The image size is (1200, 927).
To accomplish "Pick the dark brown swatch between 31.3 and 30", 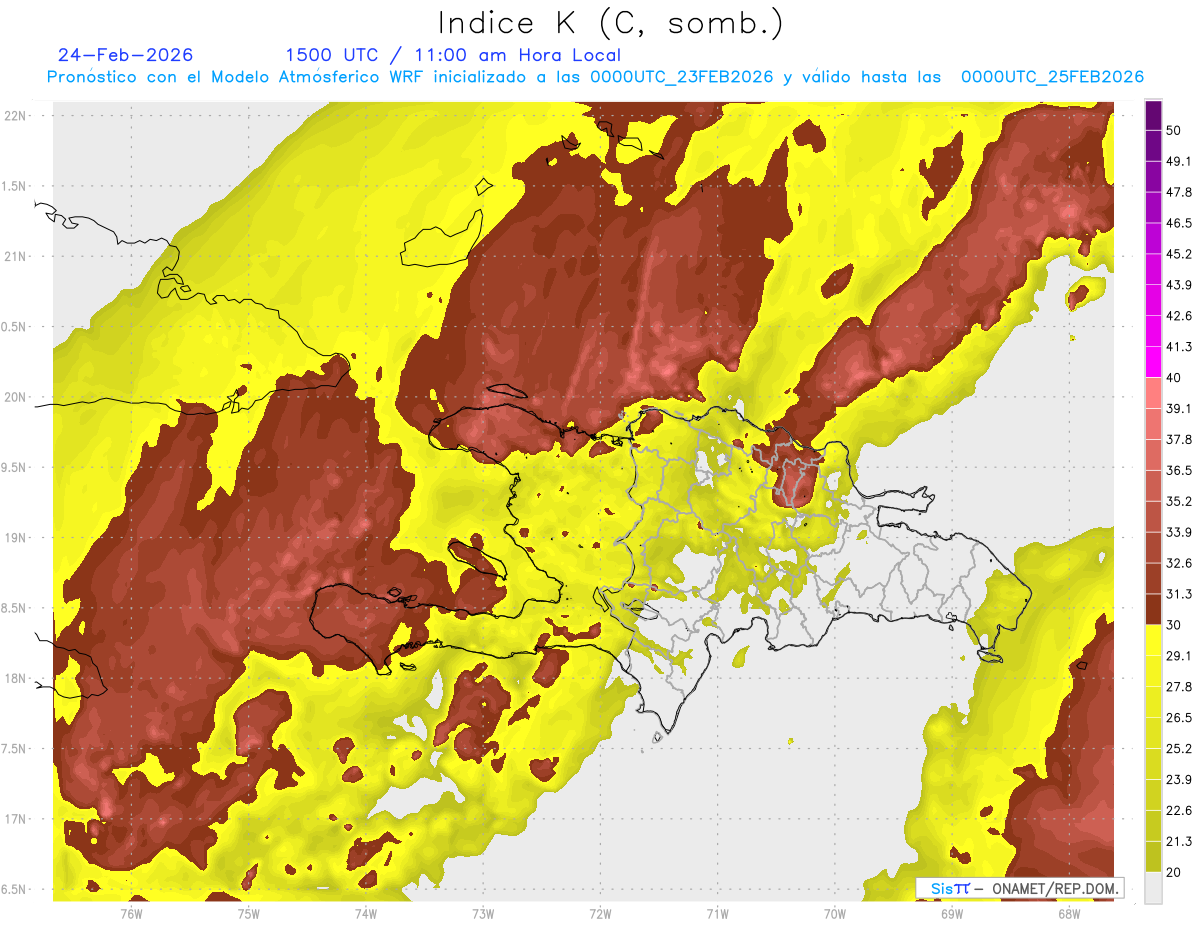I will pyautogui.click(x=1153, y=609).
